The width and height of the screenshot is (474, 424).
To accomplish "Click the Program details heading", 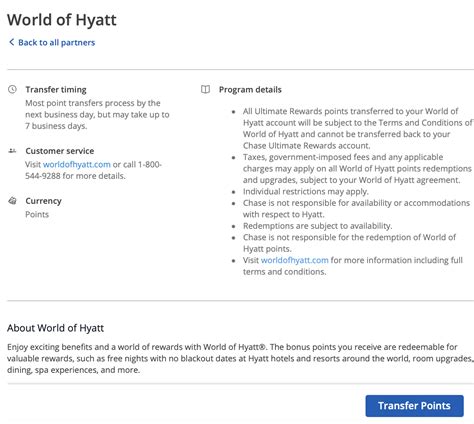I will [250, 90].
